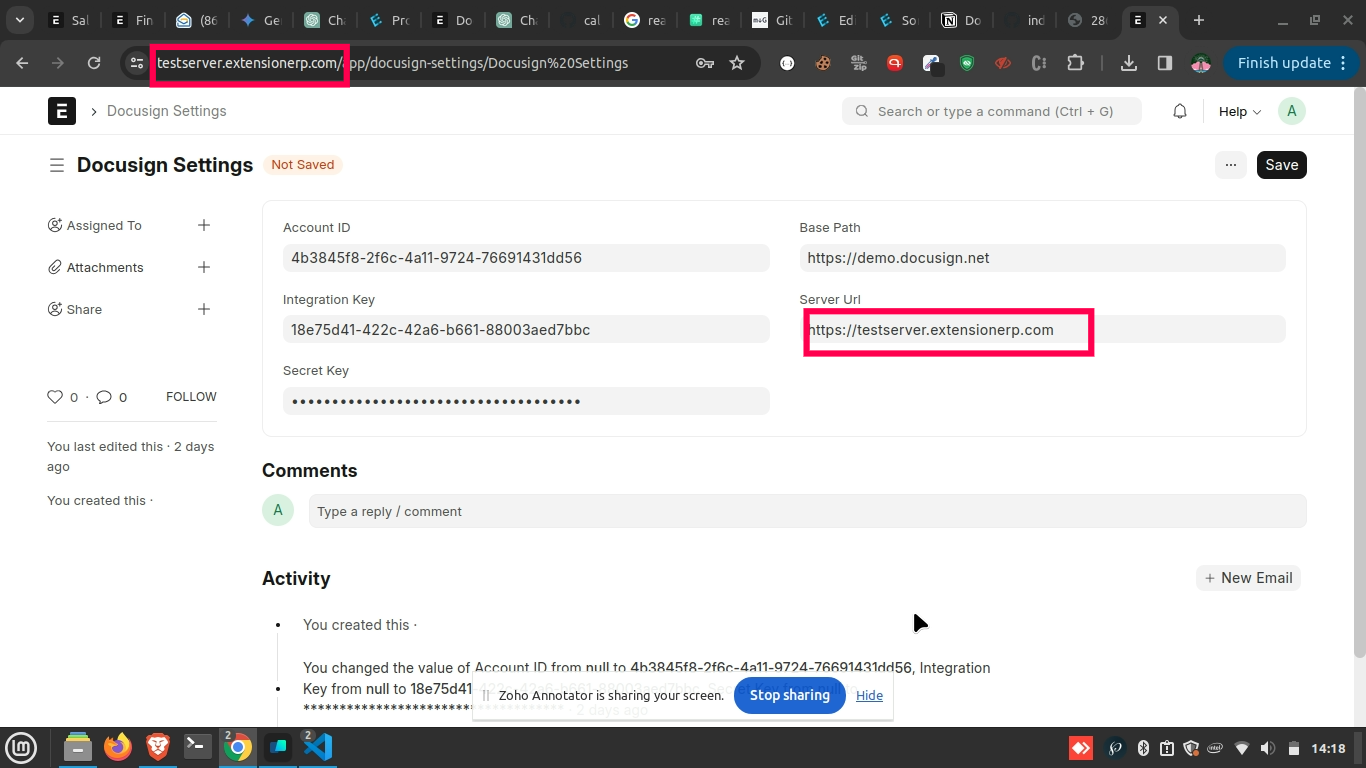The image size is (1366, 768).
Task: Switch to the Sal tab
Action: pyautogui.click(x=69, y=20)
